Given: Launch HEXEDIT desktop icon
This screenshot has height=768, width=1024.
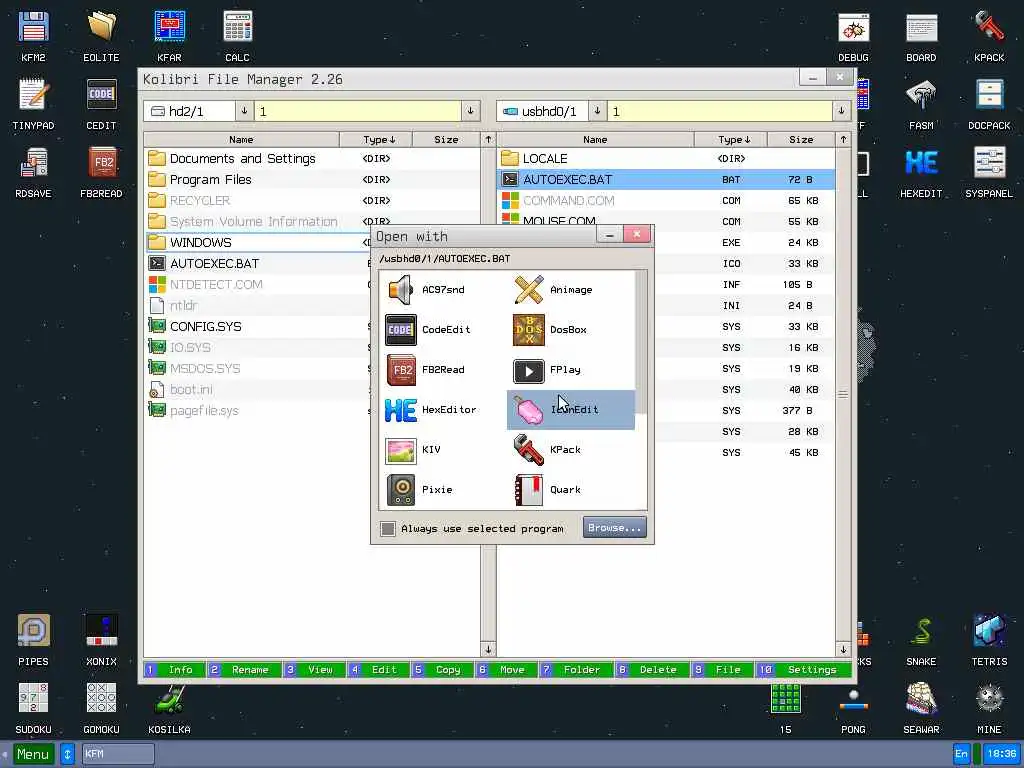Looking at the screenshot, I should click(921, 172).
